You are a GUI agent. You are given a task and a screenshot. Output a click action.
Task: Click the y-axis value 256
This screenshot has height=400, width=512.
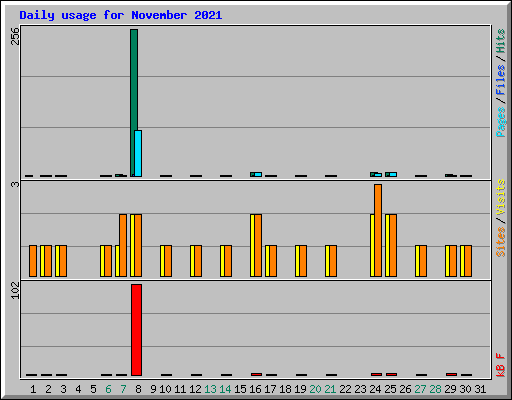point(15,36)
